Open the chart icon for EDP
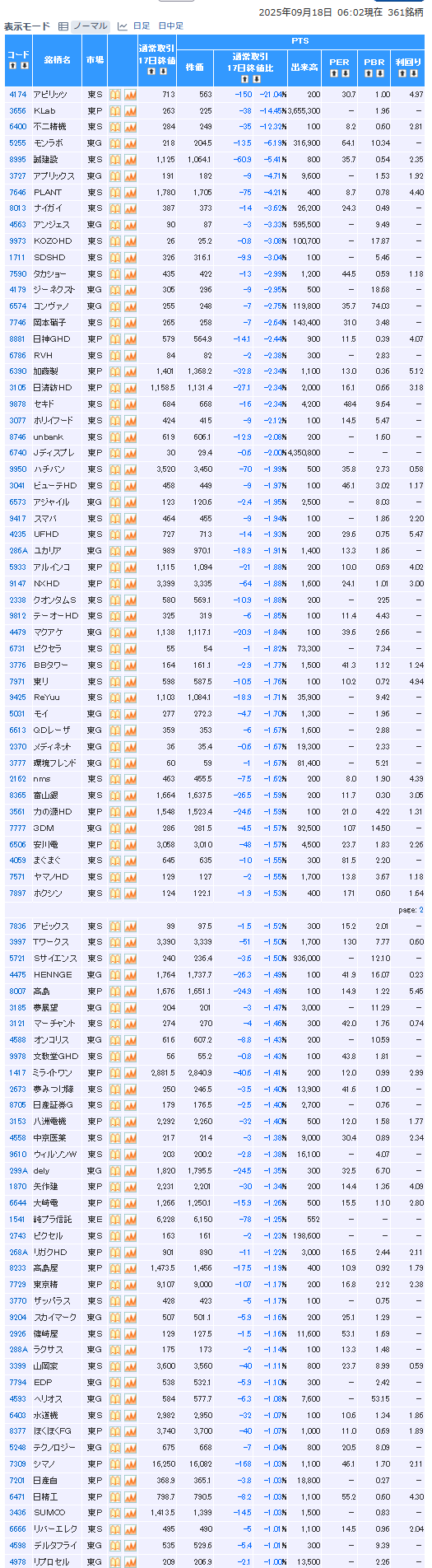 click(x=130, y=1383)
